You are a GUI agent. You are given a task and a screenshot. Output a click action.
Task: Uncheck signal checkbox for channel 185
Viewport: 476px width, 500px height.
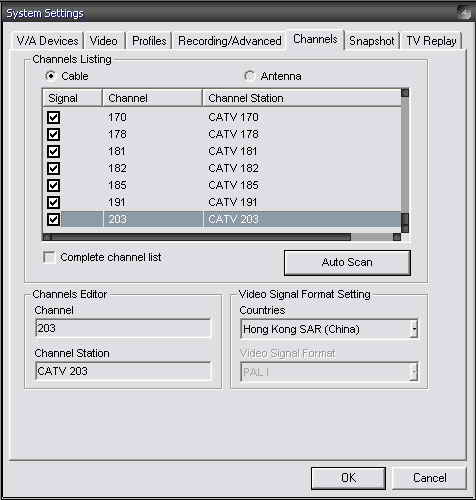click(x=53, y=185)
